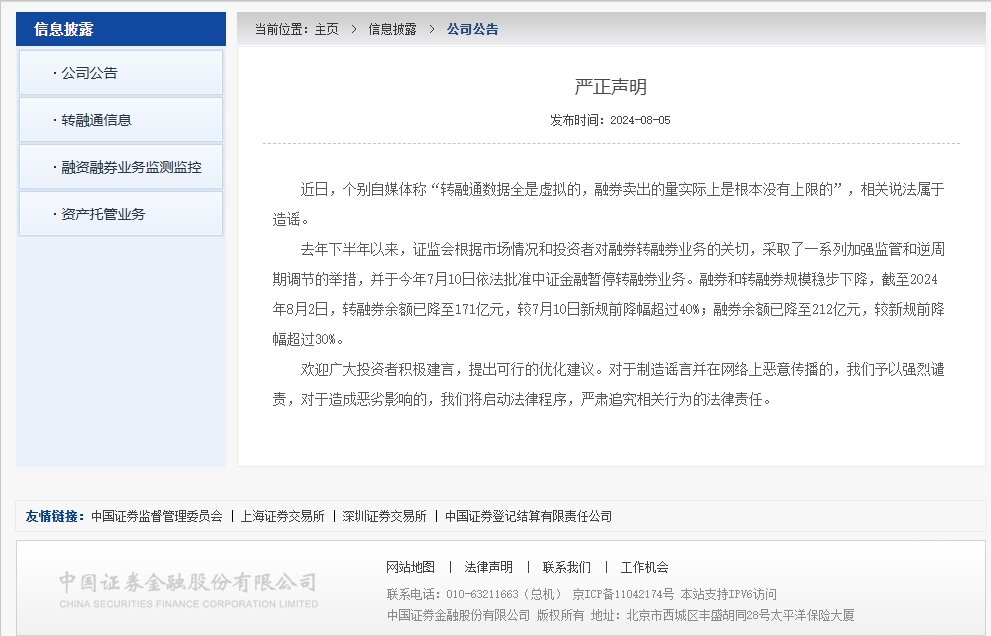Click 公司公告 in the breadcrumb path

tap(472, 29)
